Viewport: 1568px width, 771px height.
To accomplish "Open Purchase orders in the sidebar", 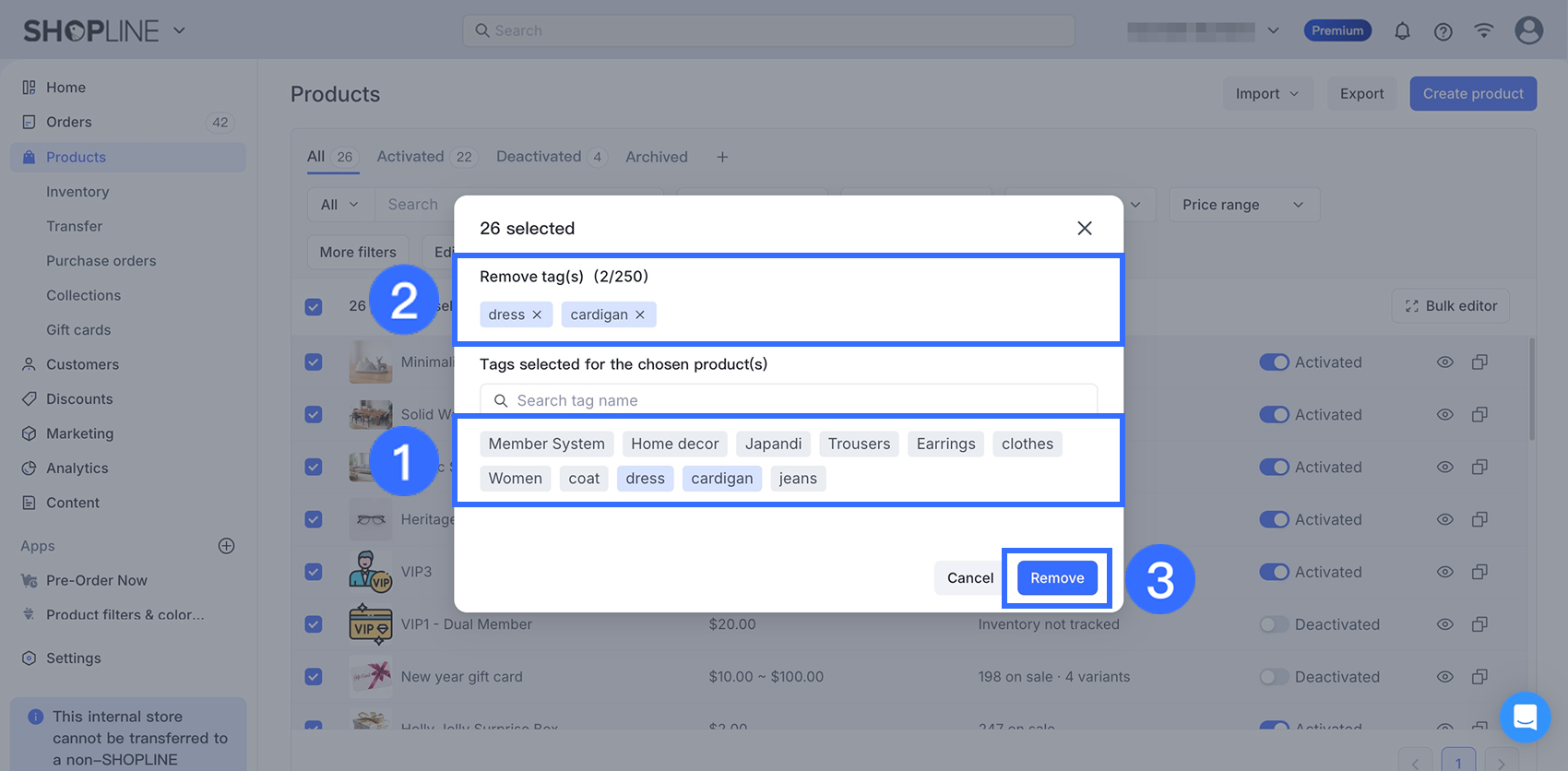I will point(101,261).
